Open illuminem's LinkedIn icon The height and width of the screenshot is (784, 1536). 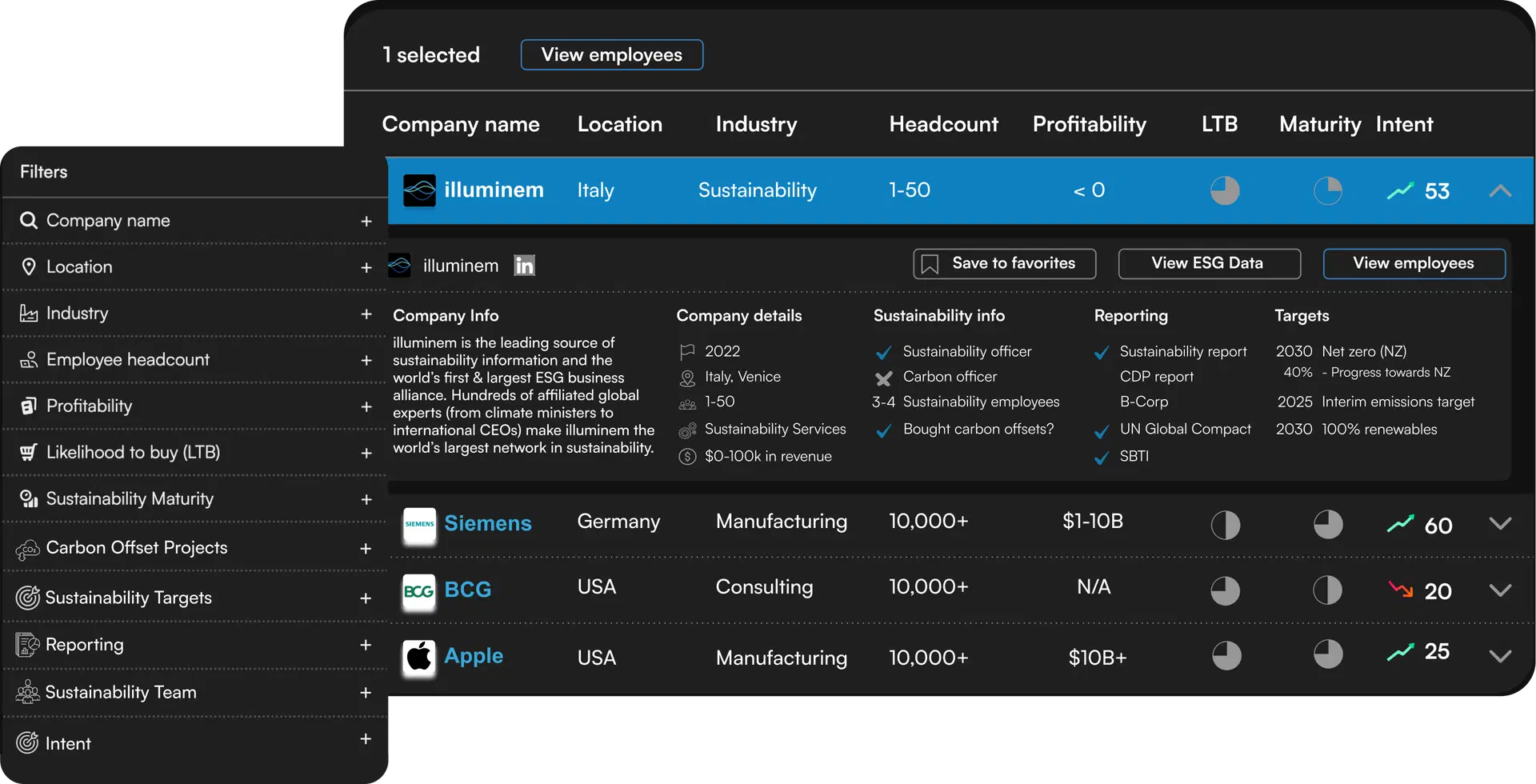[x=524, y=266]
